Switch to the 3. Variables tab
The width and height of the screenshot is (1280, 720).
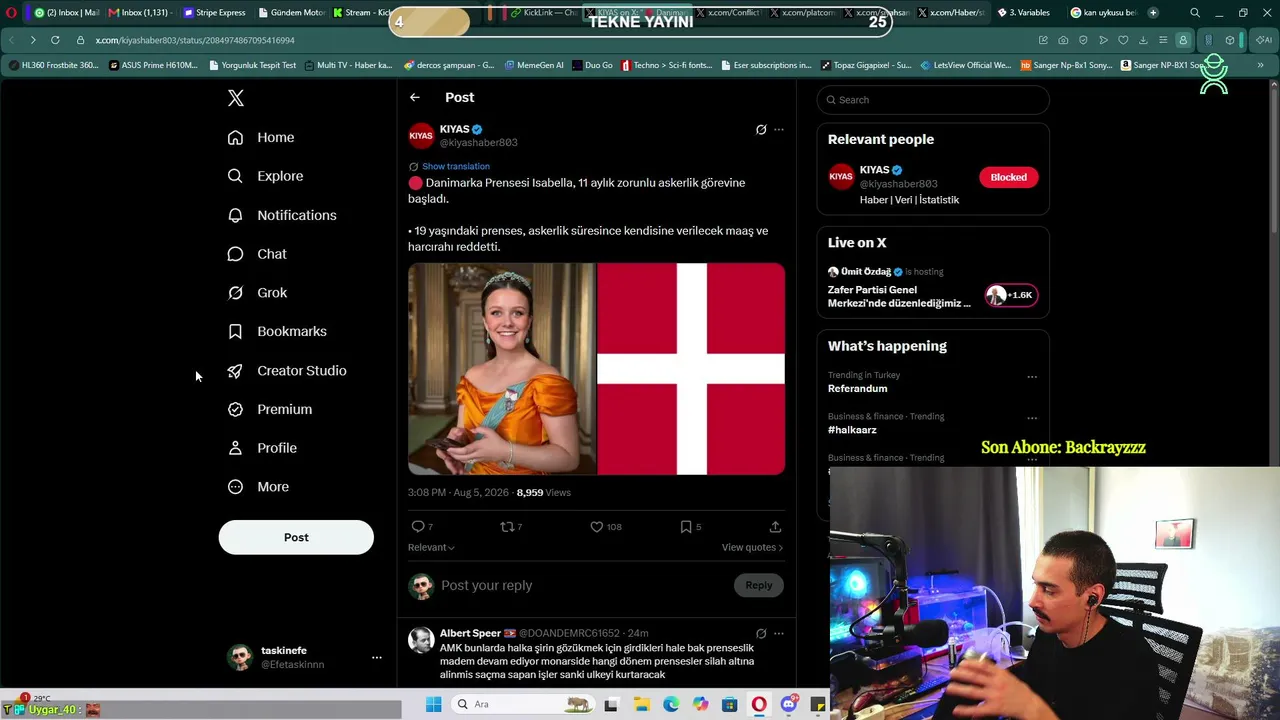1024,13
